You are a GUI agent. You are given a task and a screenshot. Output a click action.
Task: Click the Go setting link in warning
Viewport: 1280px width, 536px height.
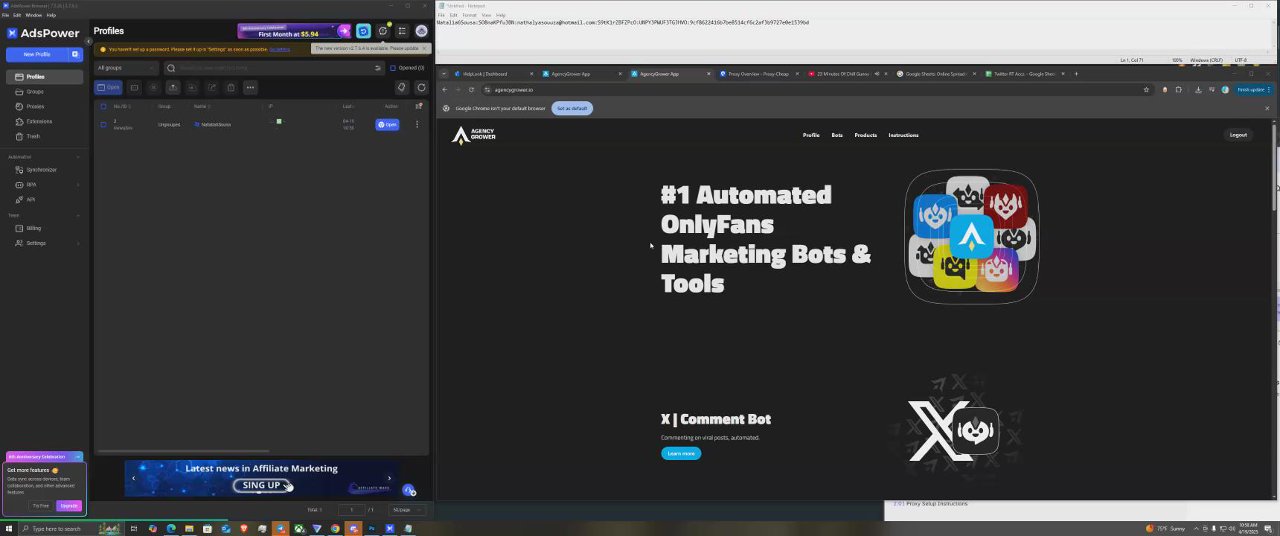[279, 49]
